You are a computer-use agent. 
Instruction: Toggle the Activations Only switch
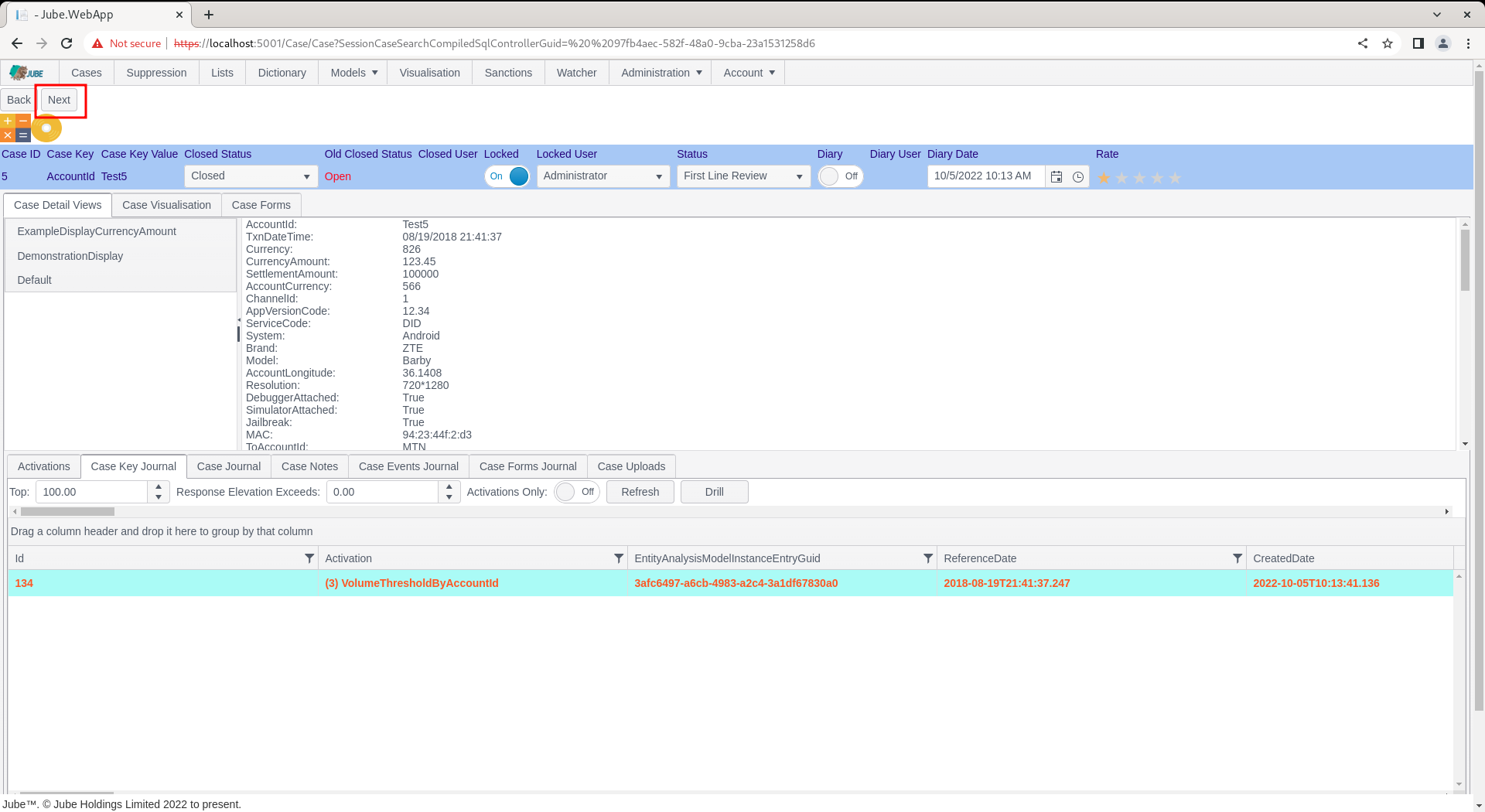click(x=577, y=492)
